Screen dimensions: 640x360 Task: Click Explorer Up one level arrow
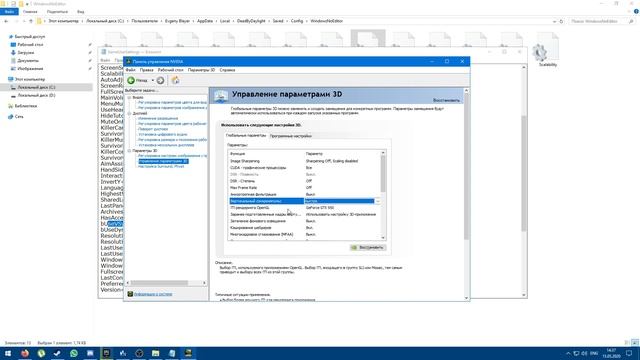point(31,21)
